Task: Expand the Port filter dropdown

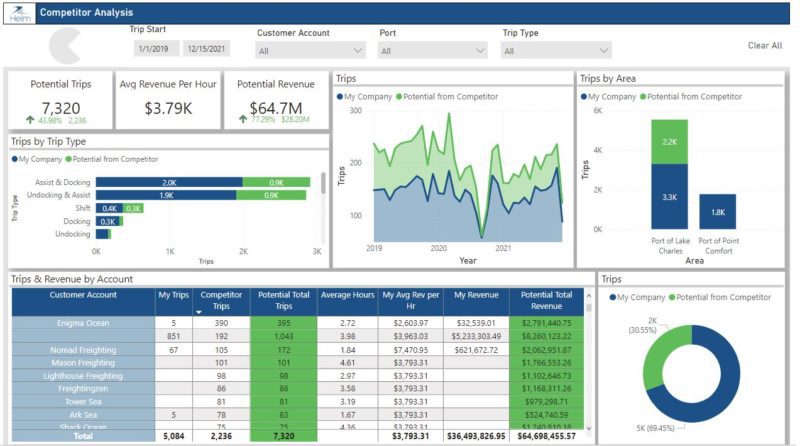Action: 433,51
